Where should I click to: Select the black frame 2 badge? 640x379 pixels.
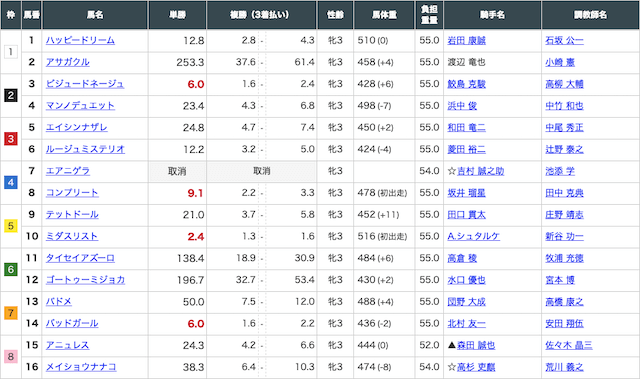pos(11,95)
